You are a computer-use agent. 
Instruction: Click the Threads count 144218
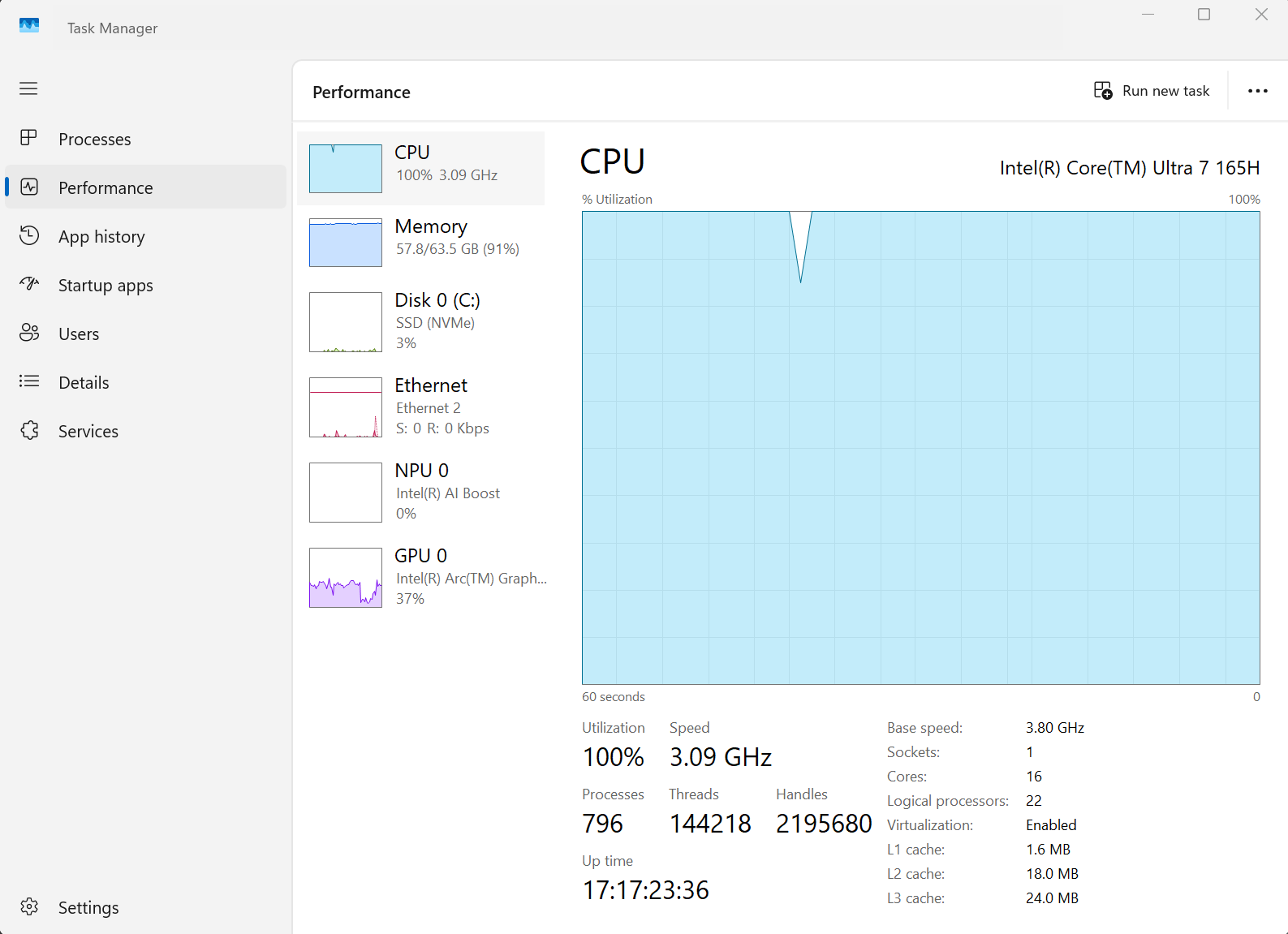pyautogui.click(x=711, y=824)
